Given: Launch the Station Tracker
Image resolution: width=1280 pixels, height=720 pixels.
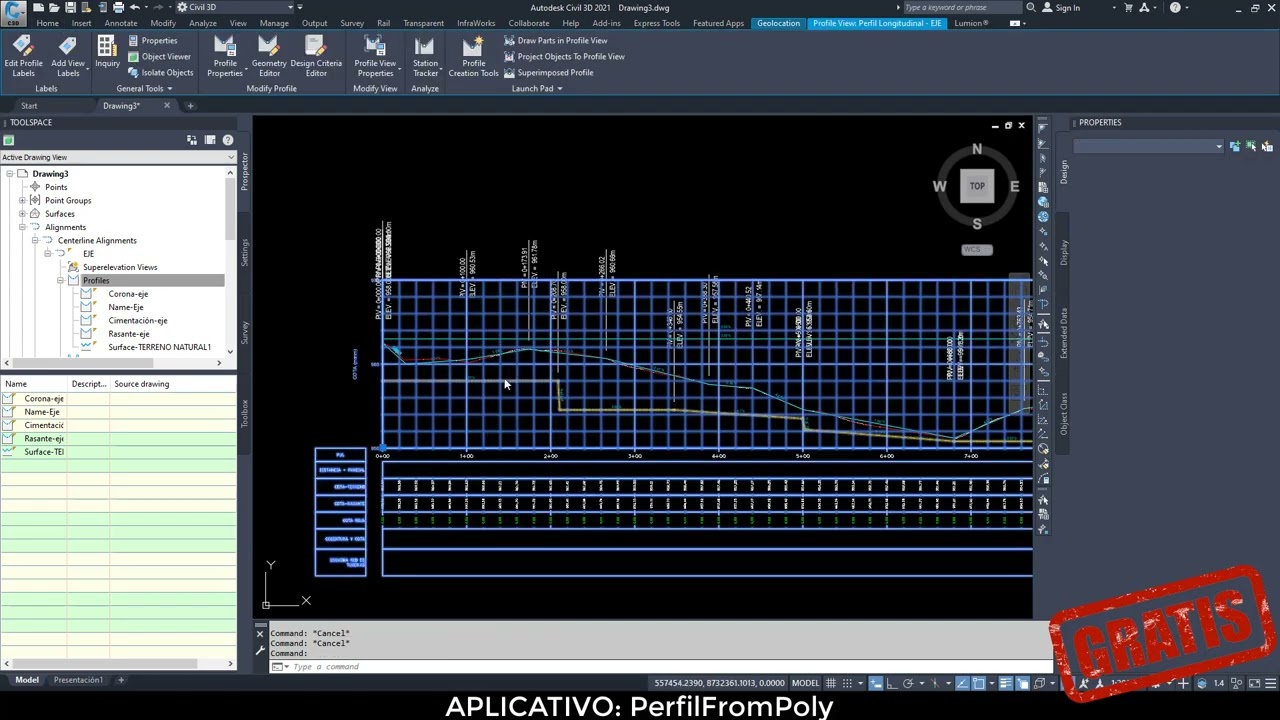Looking at the screenshot, I should click(x=425, y=56).
